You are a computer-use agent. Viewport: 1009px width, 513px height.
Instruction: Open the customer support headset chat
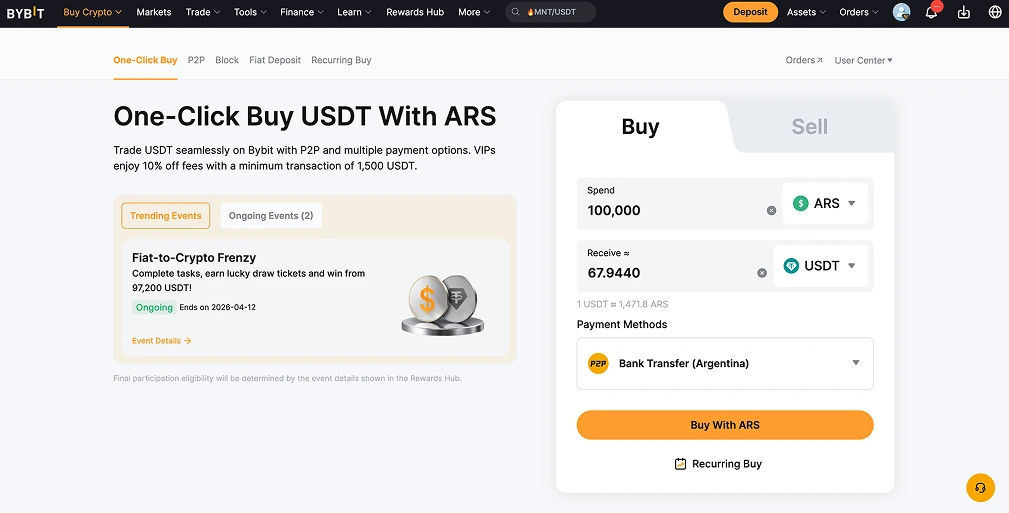point(980,488)
